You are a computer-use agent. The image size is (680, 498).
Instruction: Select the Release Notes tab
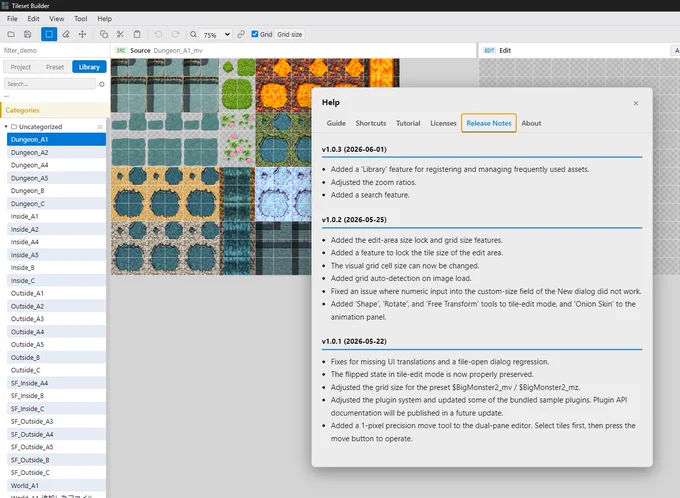(489, 123)
